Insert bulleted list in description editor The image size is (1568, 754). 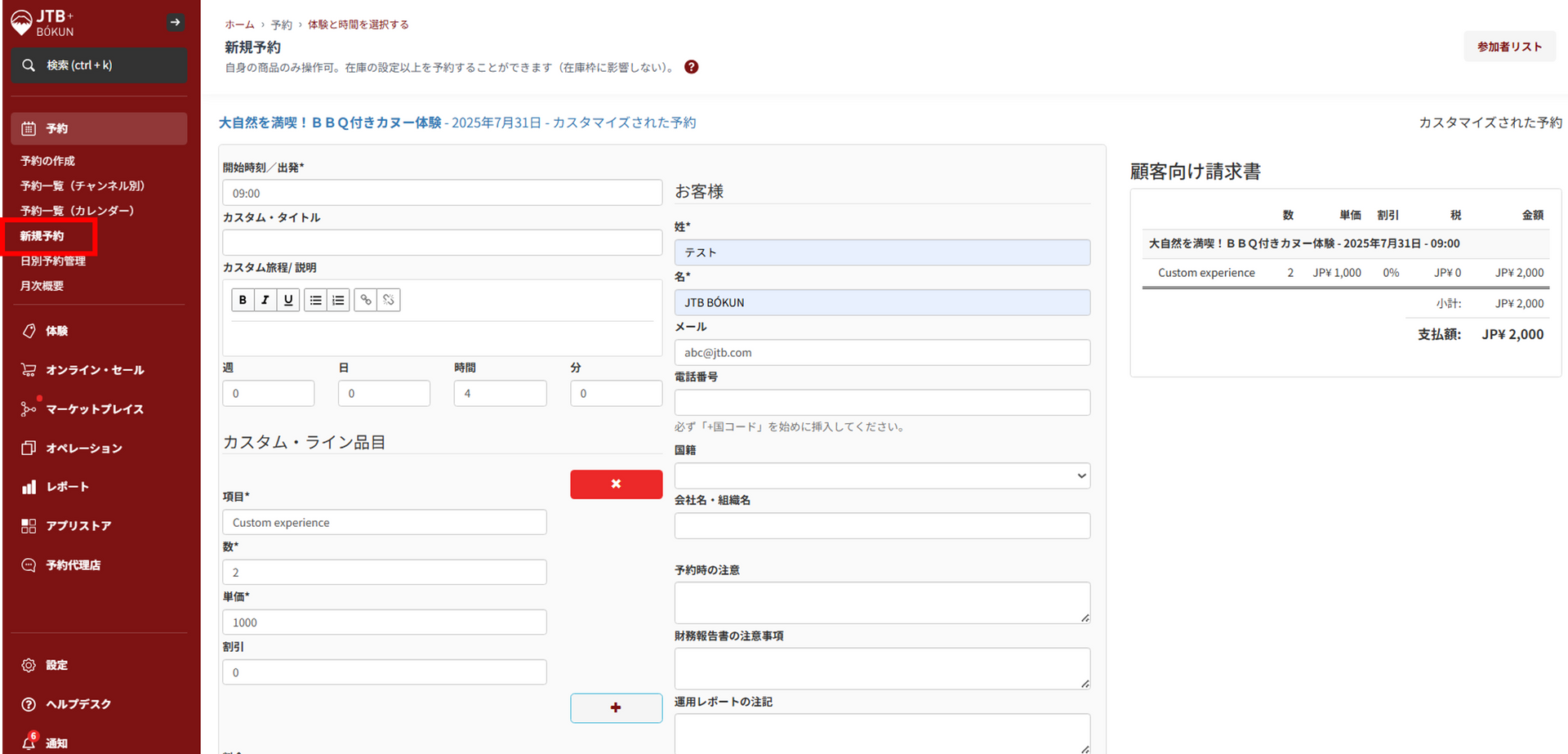point(315,300)
